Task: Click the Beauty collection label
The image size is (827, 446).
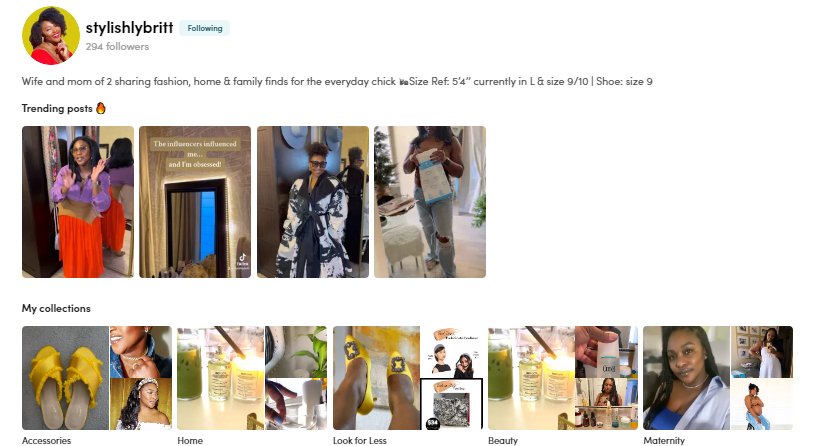Action: (503, 440)
